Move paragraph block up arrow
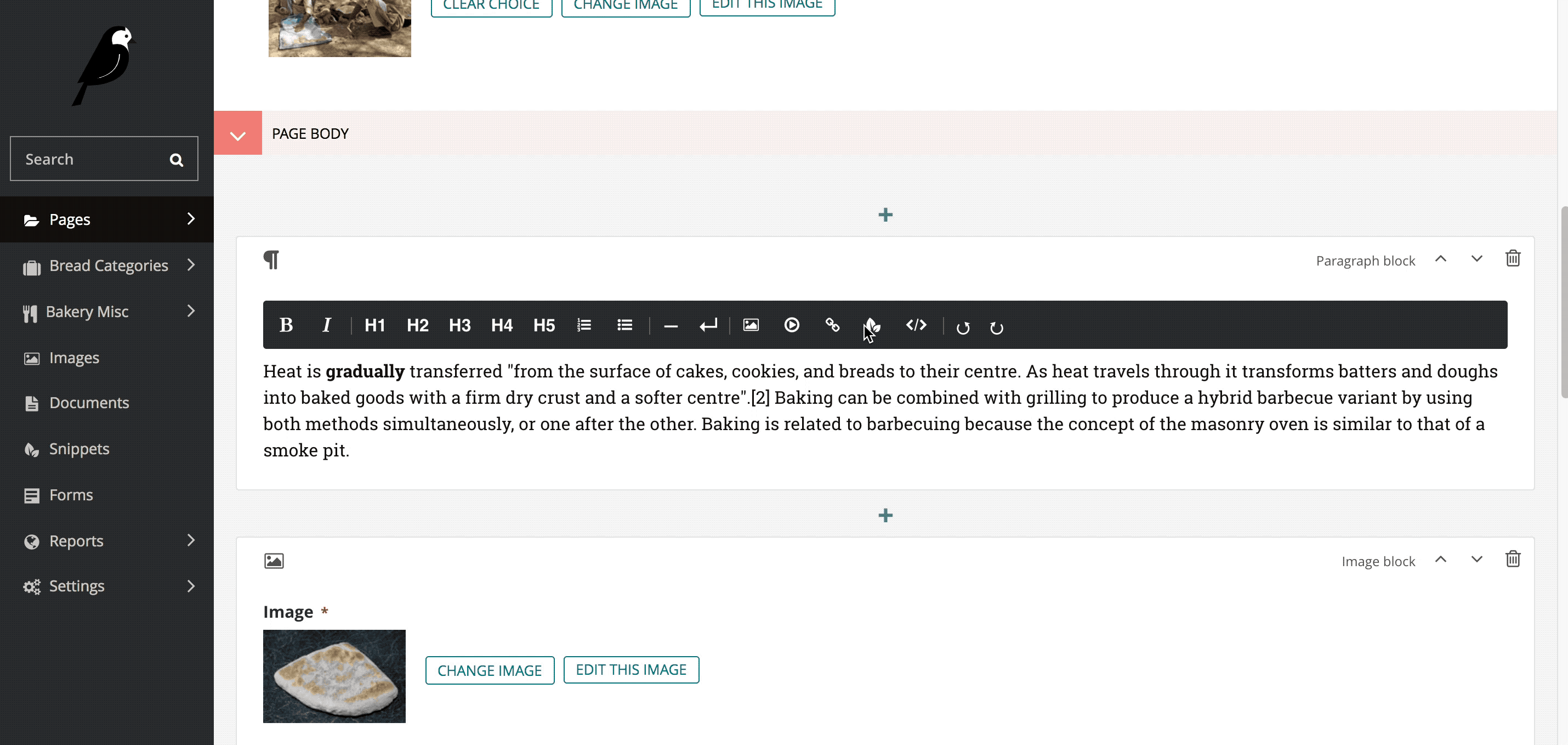 click(x=1441, y=259)
